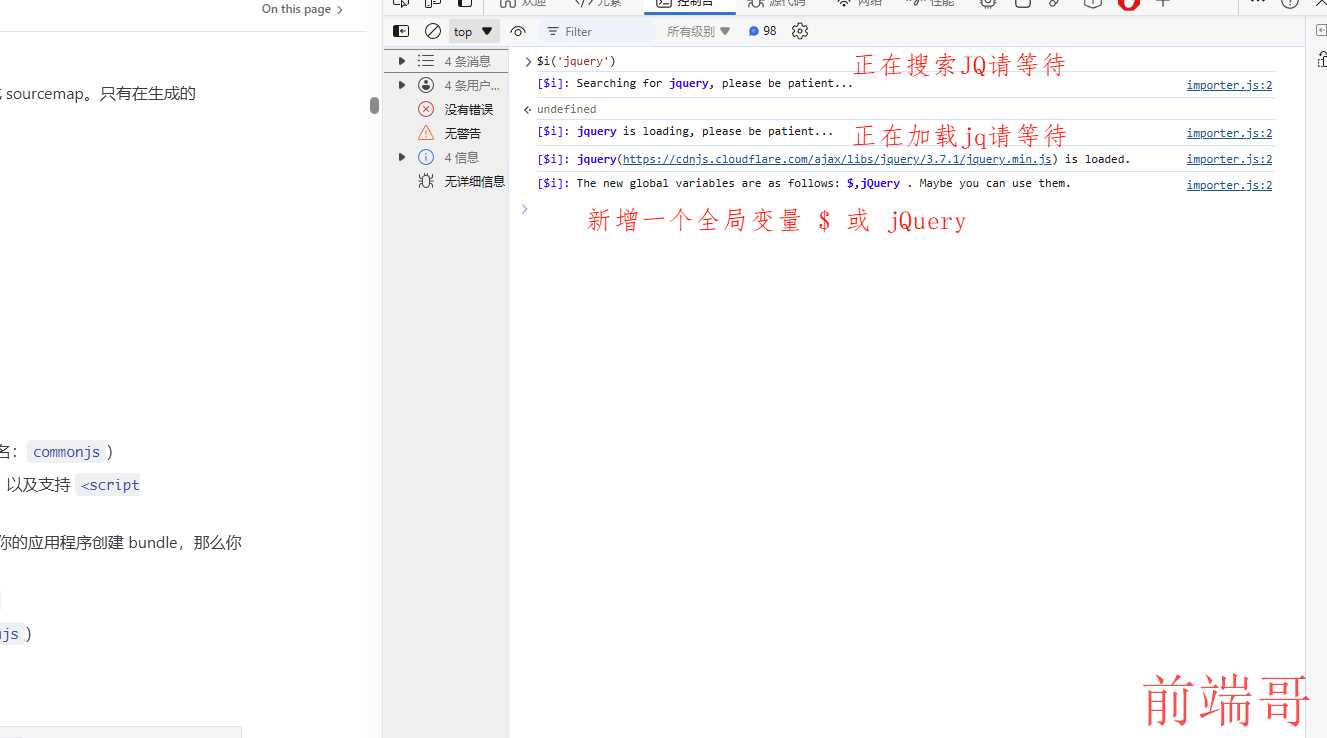Click the warning triangle icon for 无警告
The width and height of the screenshot is (1327, 738).
(x=426, y=133)
